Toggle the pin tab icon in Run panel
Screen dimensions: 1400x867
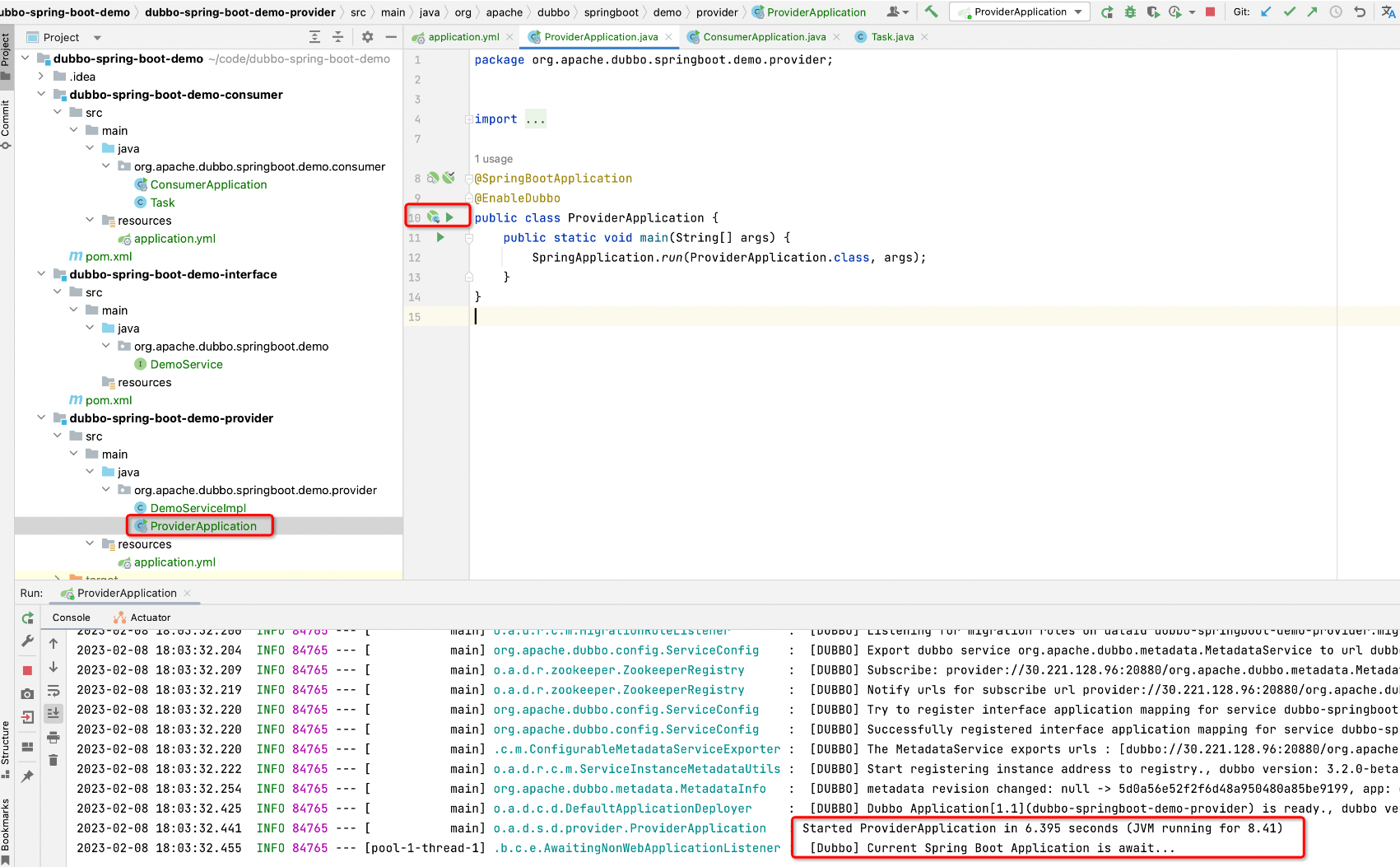pos(27,776)
